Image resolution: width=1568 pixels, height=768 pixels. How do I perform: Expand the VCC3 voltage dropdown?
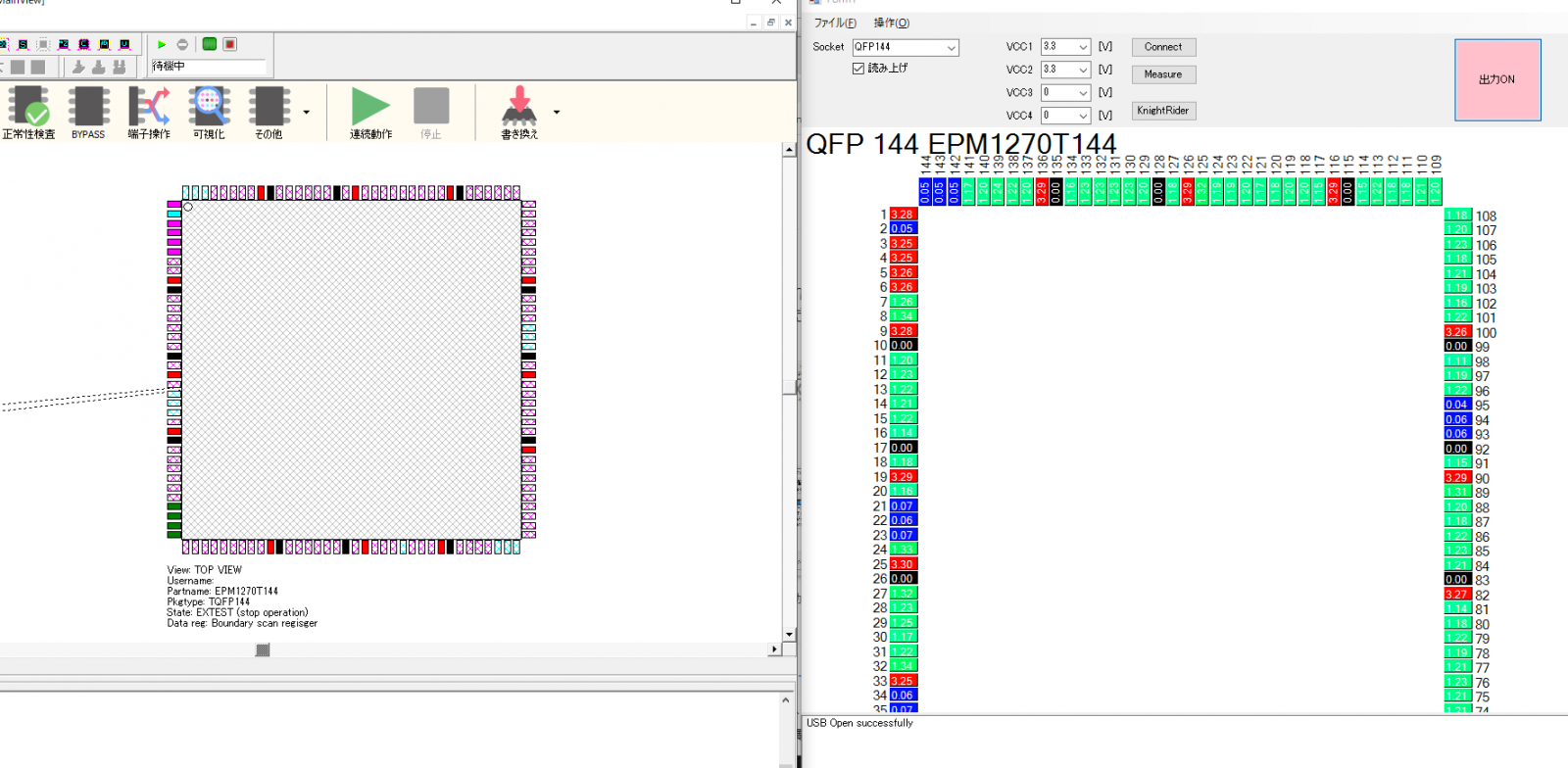pyautogui.click(x=1082, y=93)
